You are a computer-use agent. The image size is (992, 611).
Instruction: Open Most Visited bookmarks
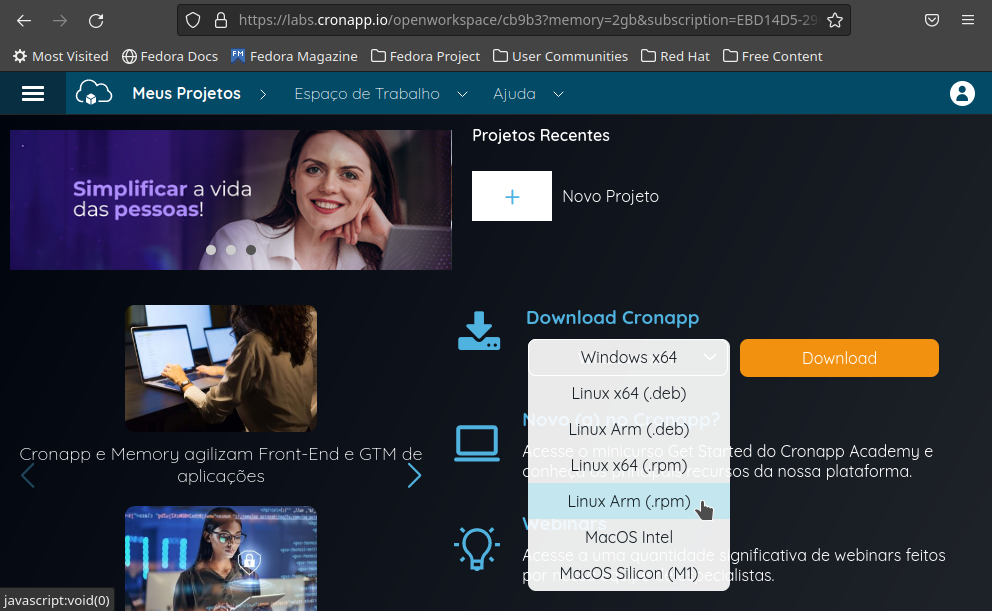(x=61, y=56)
